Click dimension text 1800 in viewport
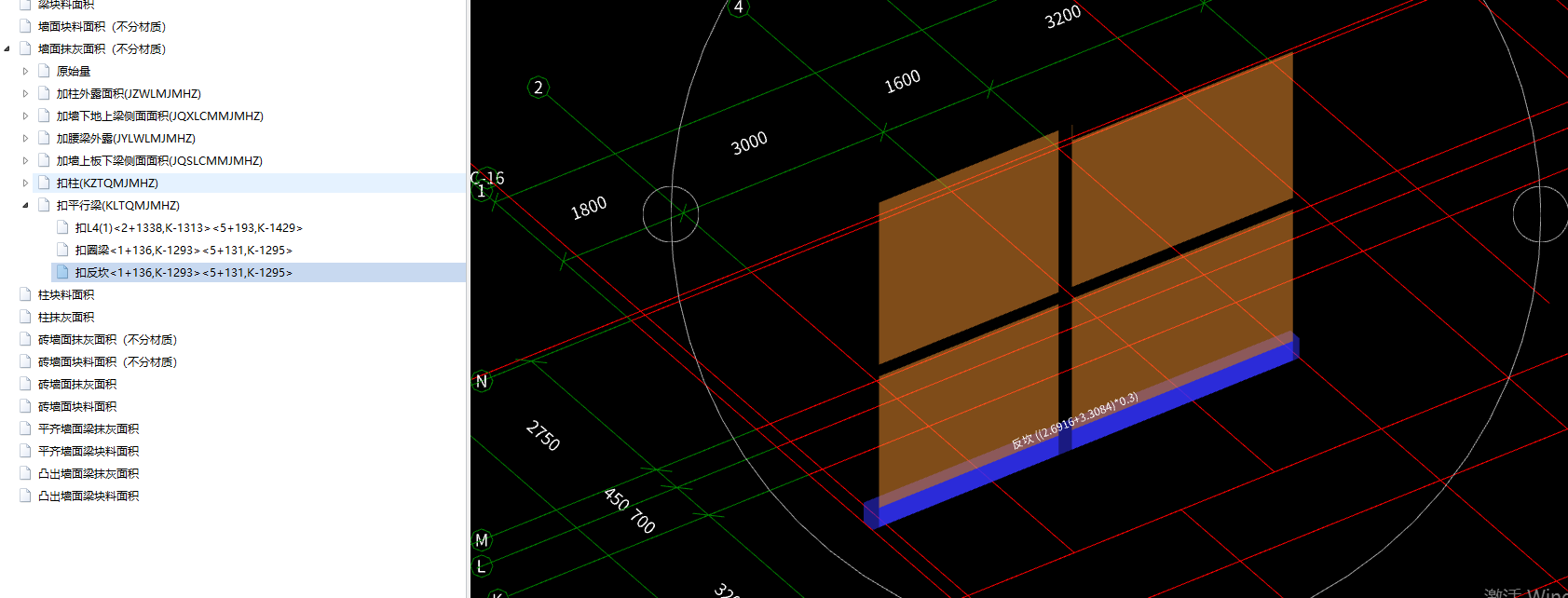This screenshot has width=1568, height=598. [x=589, y=208]
